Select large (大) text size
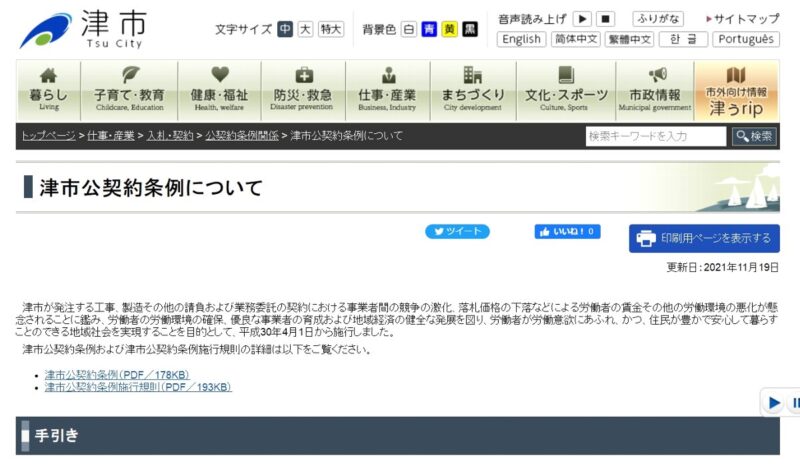The image size is (800, 470). [305, 29]
